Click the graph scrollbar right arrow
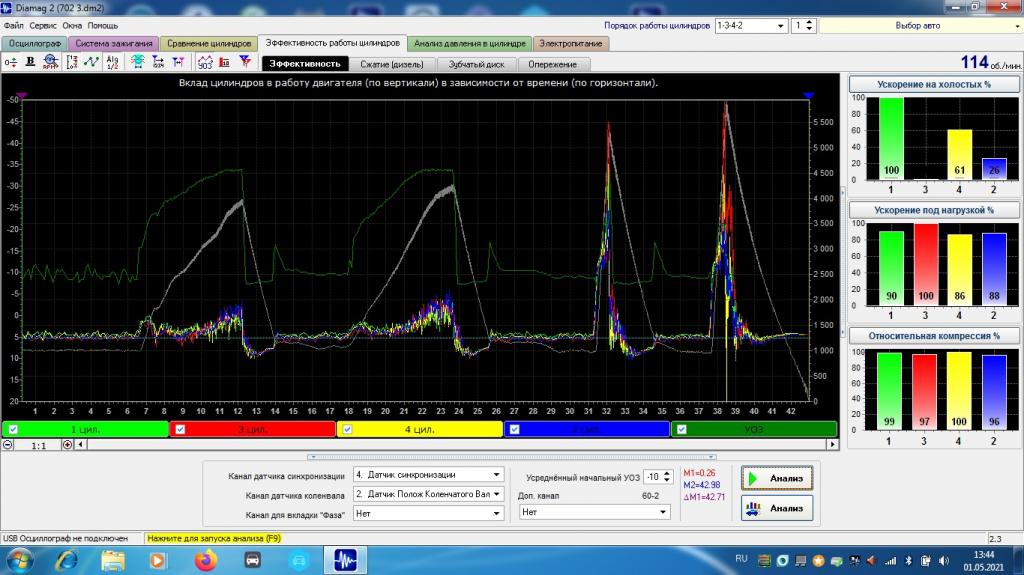This screenshot has height=575, width=1024. coord(832,444)
